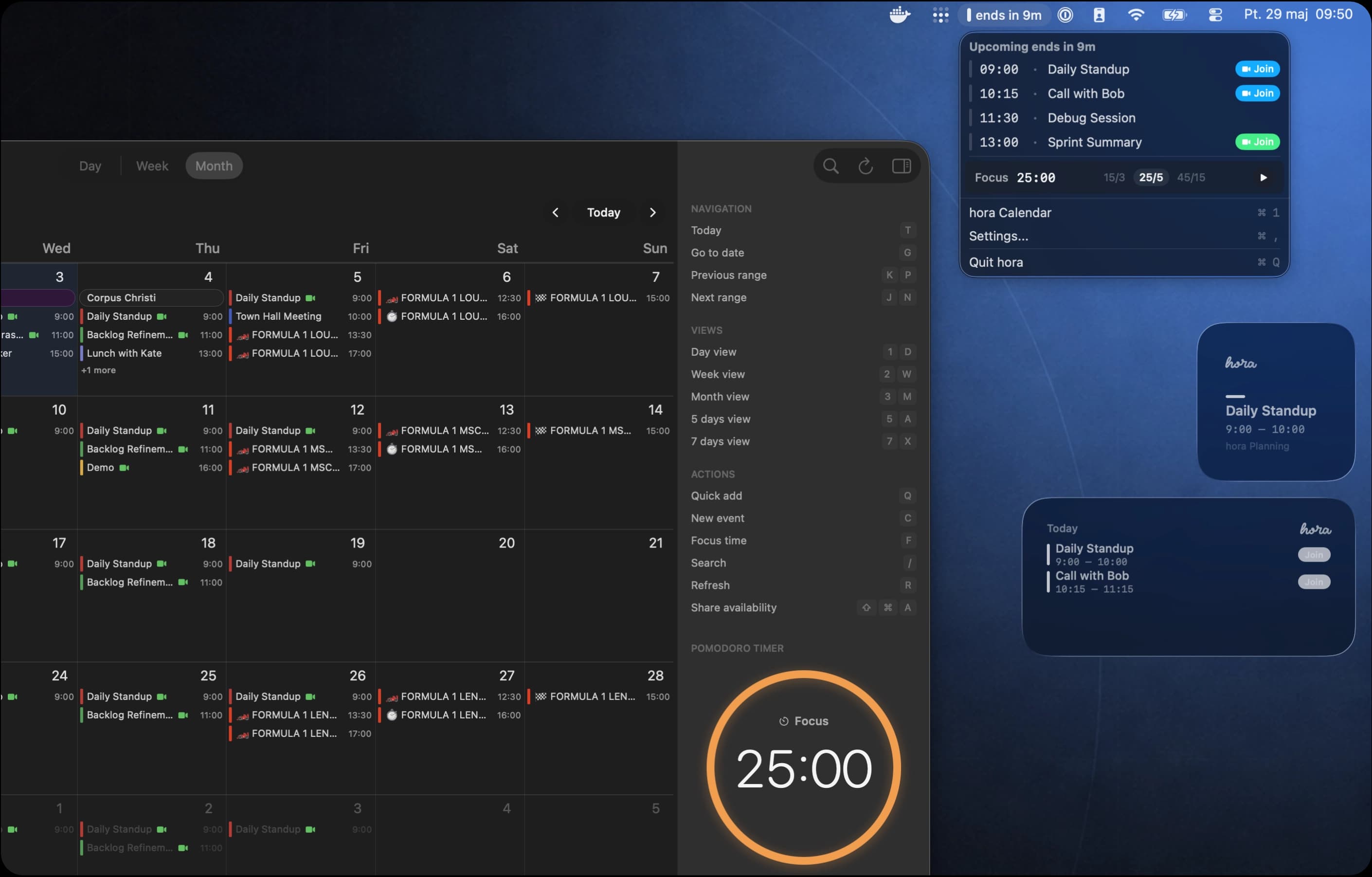
Task: Go to previous month with left chevron
Action: coord(556,213)
